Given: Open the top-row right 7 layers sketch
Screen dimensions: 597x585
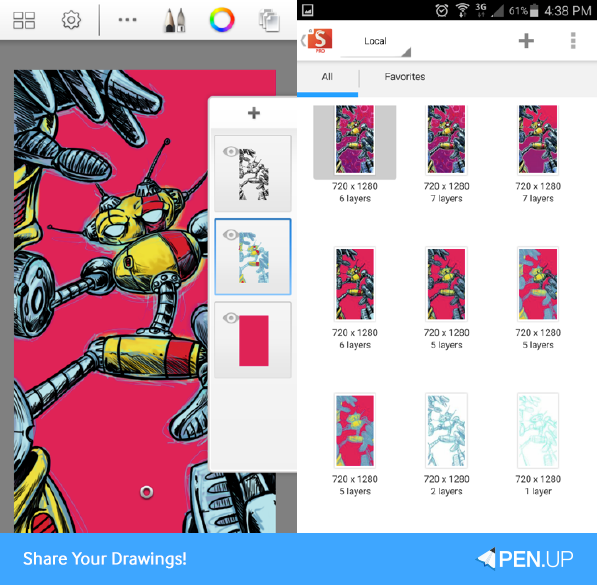Looking at the screenshot, I should [x=538, y=139].
